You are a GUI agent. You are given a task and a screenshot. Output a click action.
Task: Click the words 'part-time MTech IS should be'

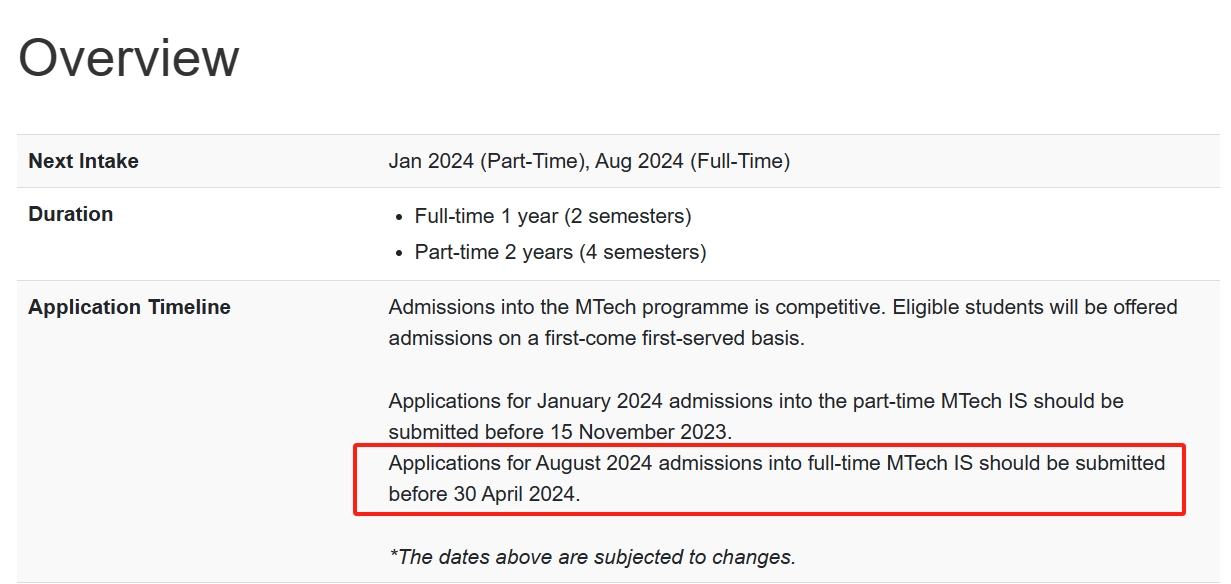coord(1032,401)
